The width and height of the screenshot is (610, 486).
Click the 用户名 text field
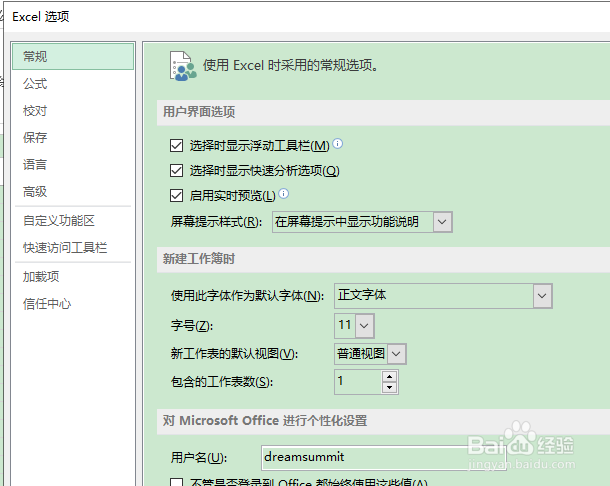384,458
